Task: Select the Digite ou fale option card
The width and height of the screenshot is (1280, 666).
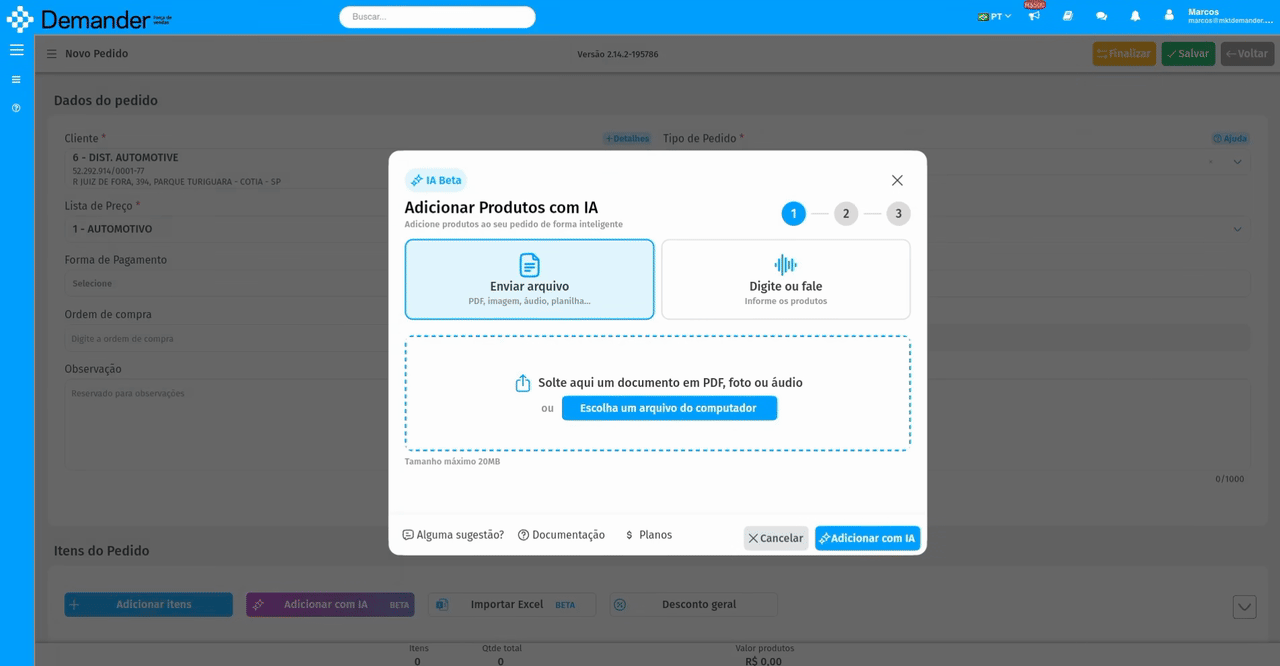Action: click(x=785, y=279)
